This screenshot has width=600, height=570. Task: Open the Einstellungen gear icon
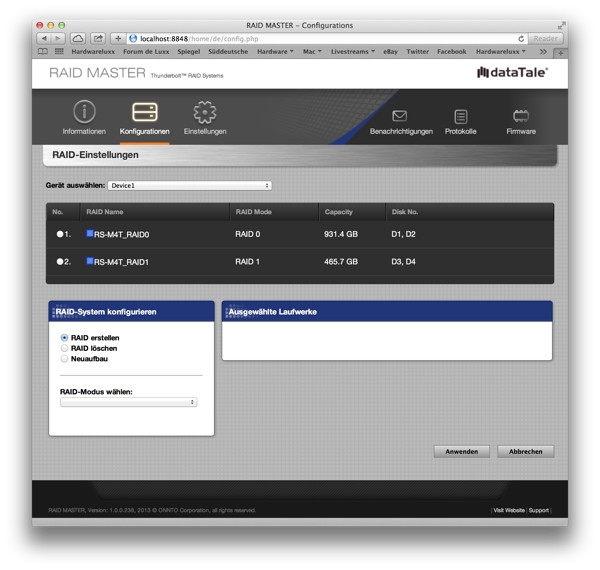[x=205, y=112]
